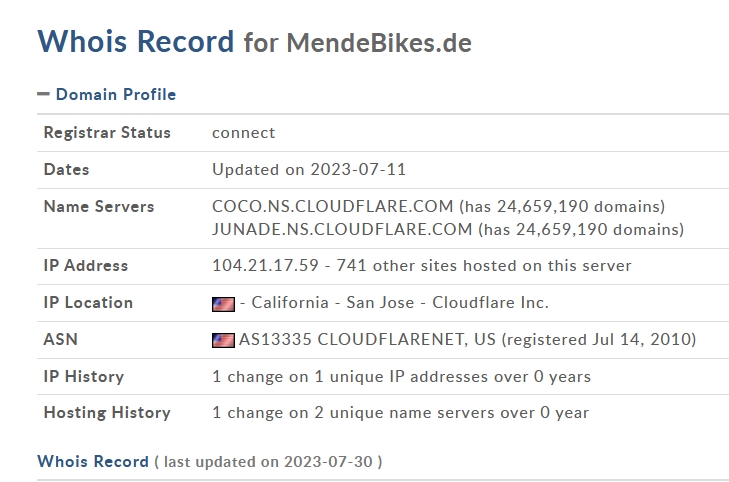Click JUNADE.NS.CLOUDFLARE.COM name server

click(x=342, y=229)
